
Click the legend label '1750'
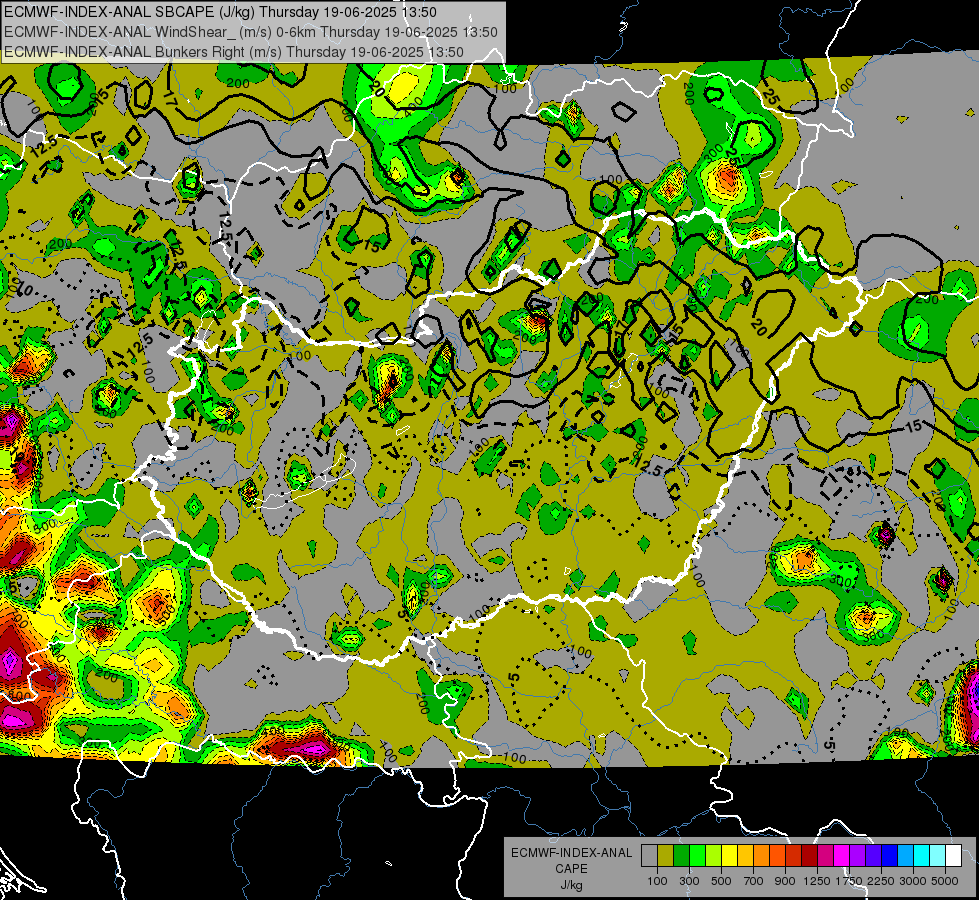(x=849, y=881)
